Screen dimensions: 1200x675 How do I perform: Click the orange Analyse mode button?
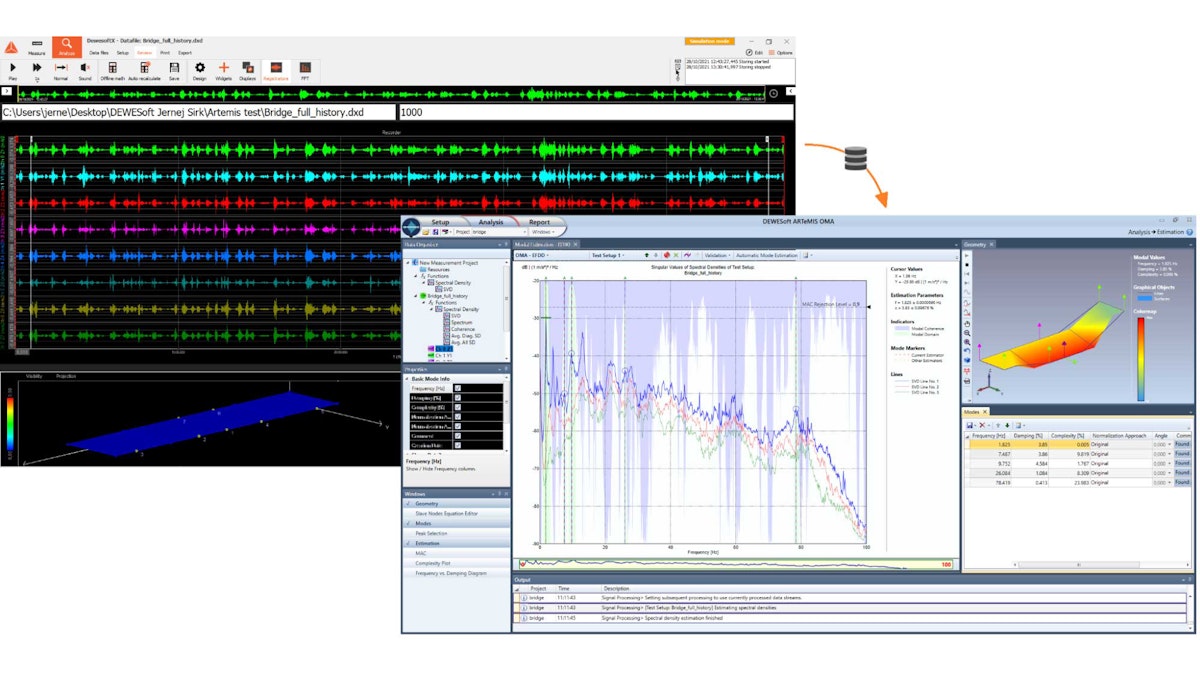point(67,46)
